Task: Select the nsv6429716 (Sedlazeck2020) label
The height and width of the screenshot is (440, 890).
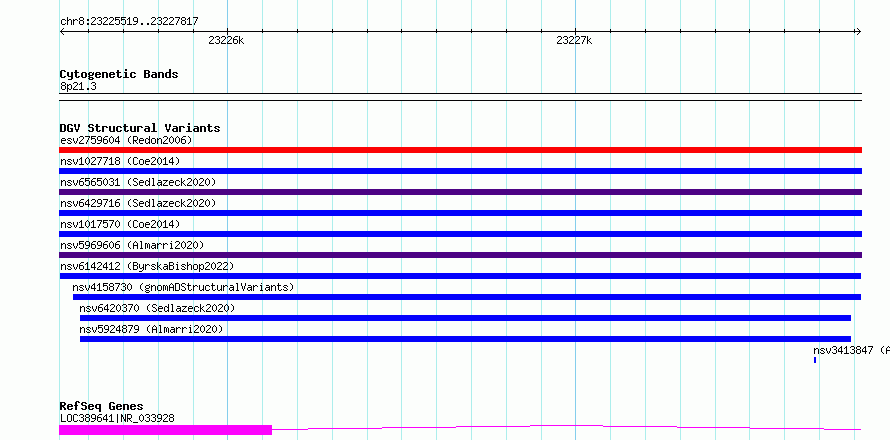Action: 138,203
